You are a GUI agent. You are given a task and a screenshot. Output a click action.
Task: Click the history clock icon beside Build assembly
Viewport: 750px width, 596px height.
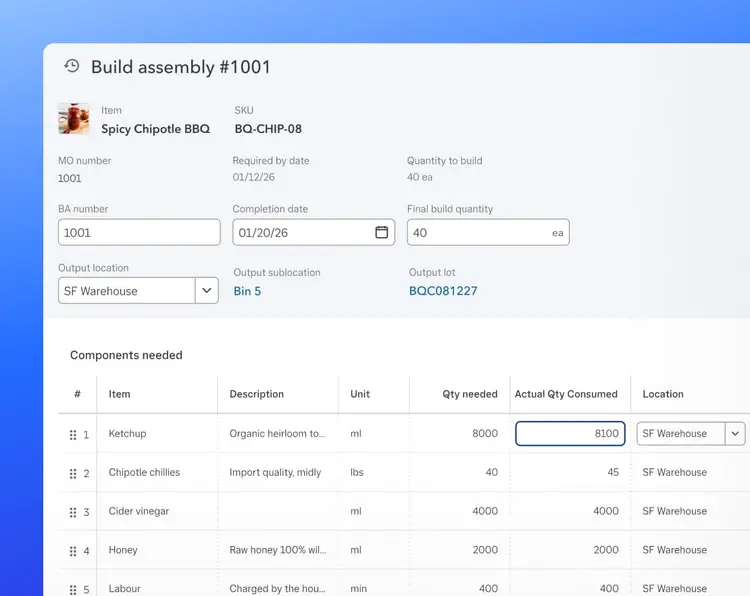pyautogui.click(x=72, y=66)
